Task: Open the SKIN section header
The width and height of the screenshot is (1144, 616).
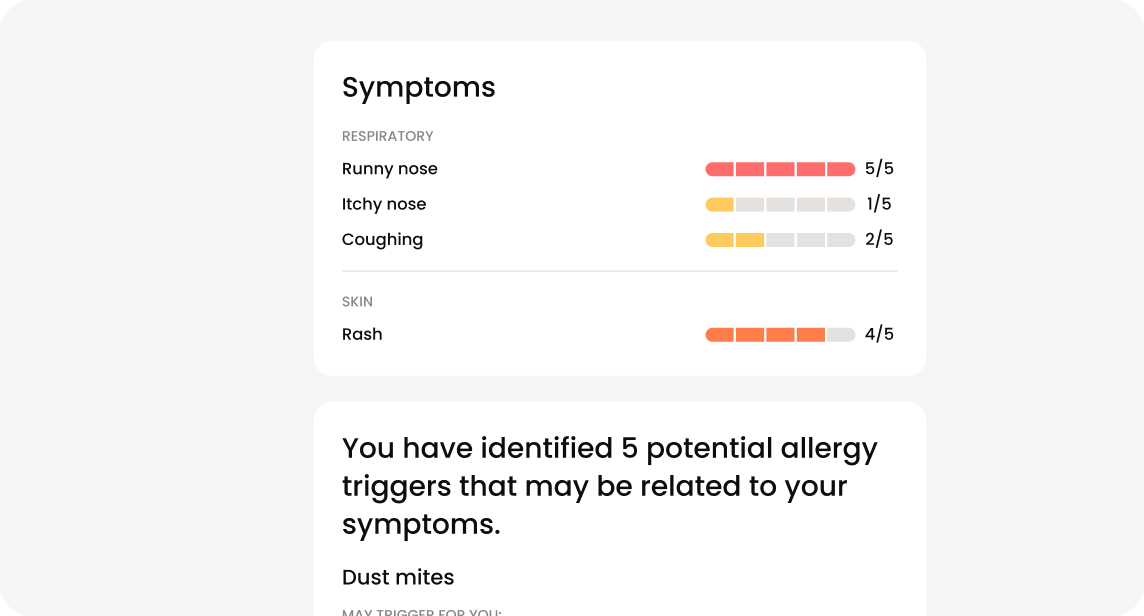Action: pos(357,301)
